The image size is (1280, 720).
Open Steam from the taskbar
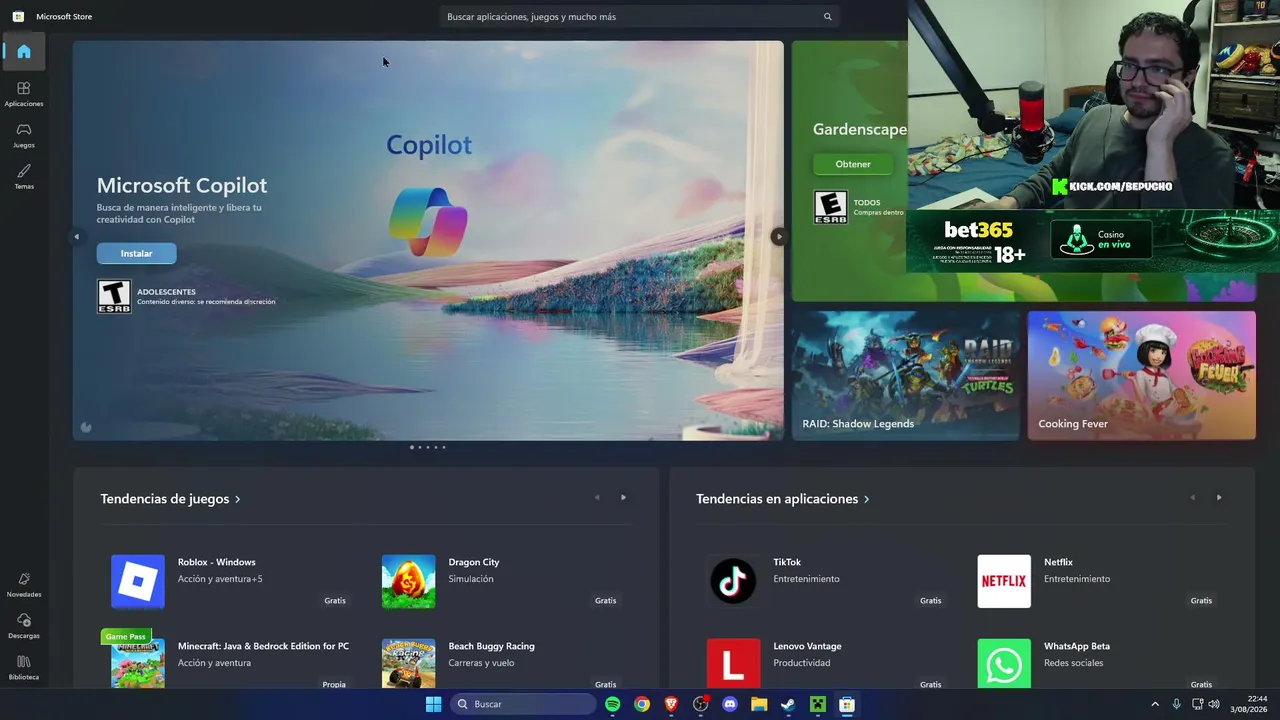click(x=788, y=704)
